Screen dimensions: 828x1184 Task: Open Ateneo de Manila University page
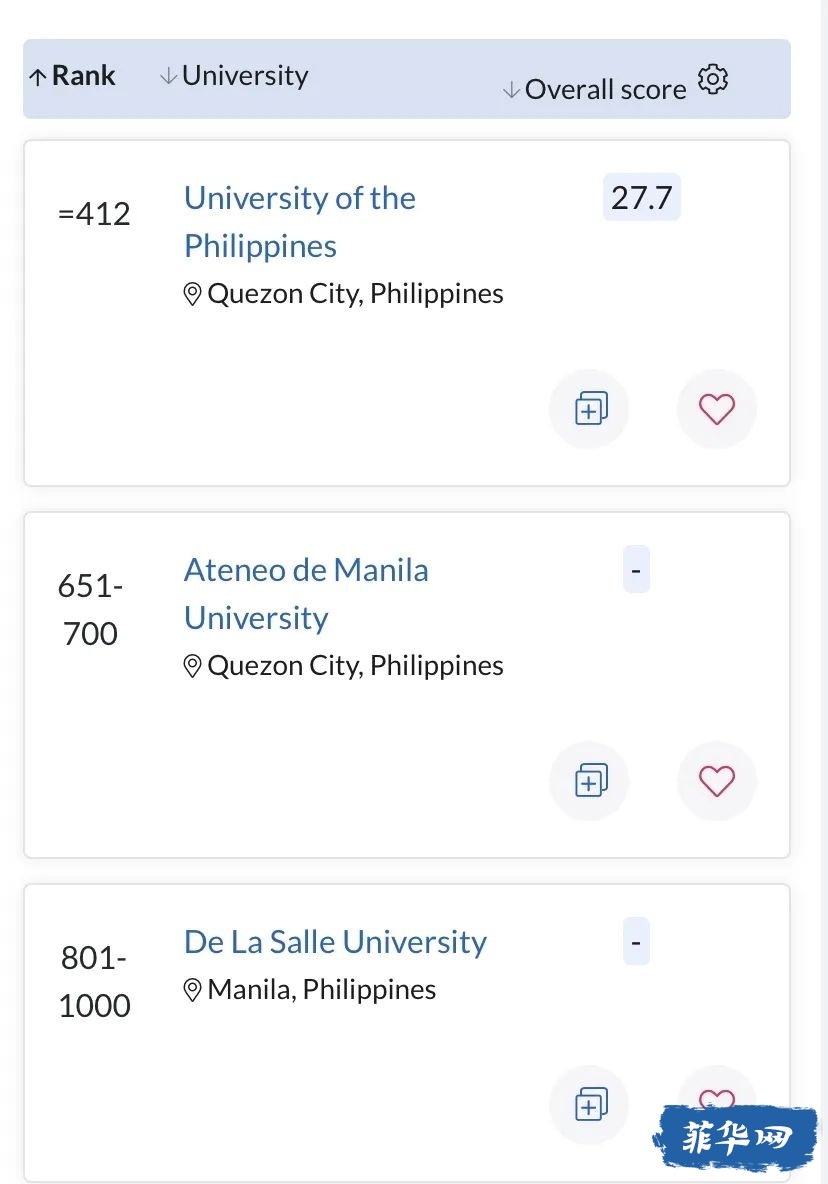click(x=306, y=594)
